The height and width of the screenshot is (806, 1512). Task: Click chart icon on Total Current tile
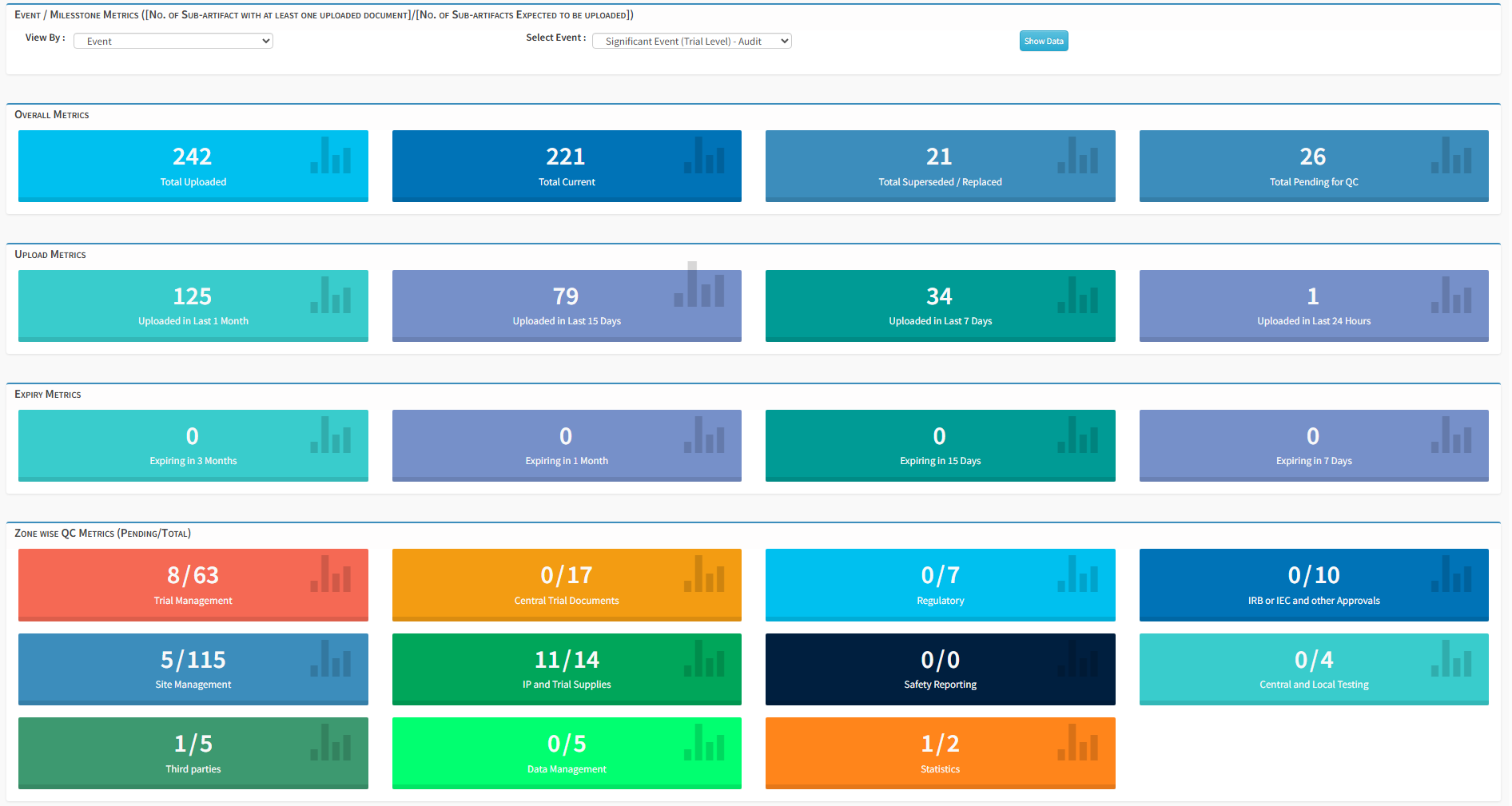coord(704,156)
